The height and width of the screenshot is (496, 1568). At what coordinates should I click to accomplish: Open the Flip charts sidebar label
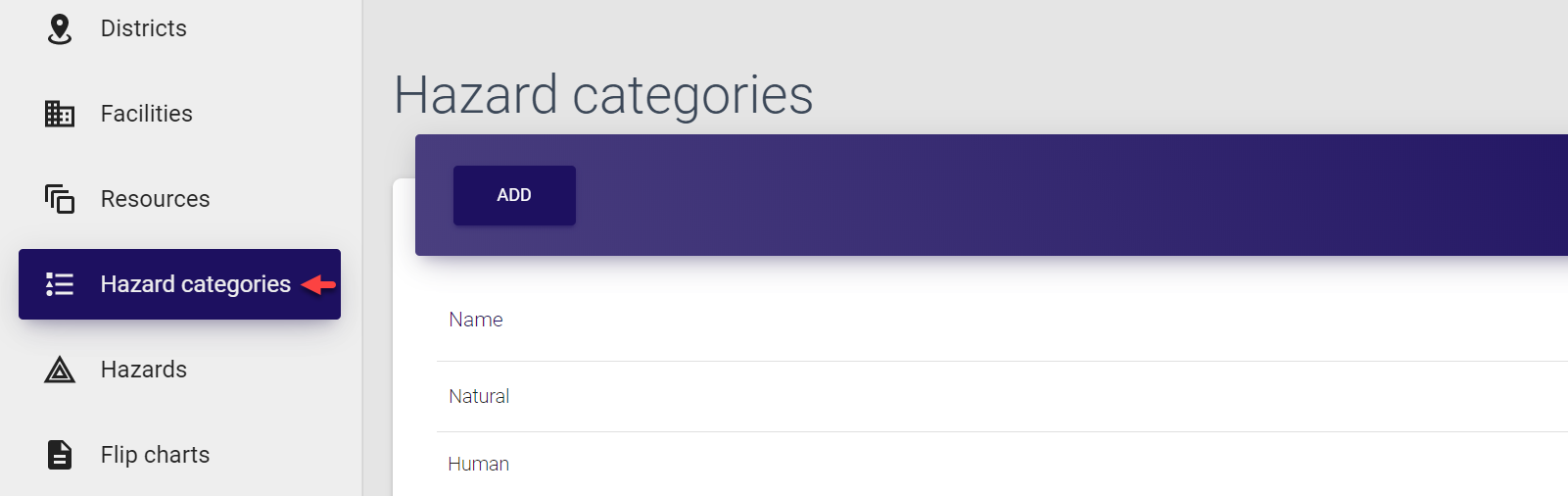coord(155,455)
